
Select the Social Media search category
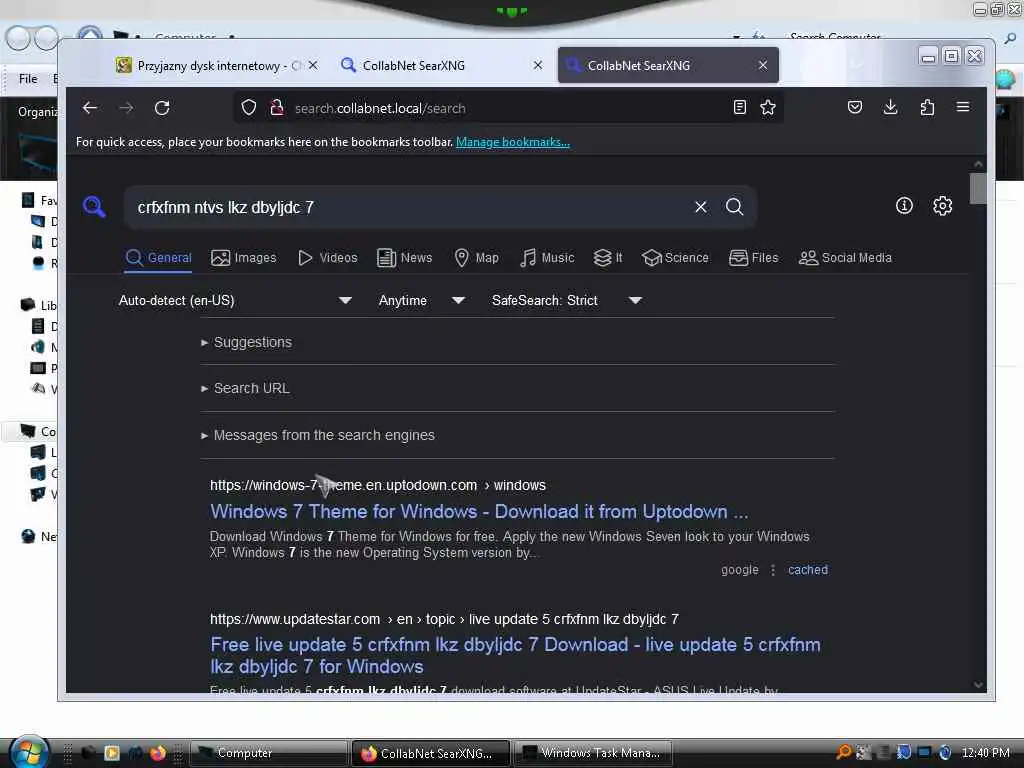tap(845, 258)
